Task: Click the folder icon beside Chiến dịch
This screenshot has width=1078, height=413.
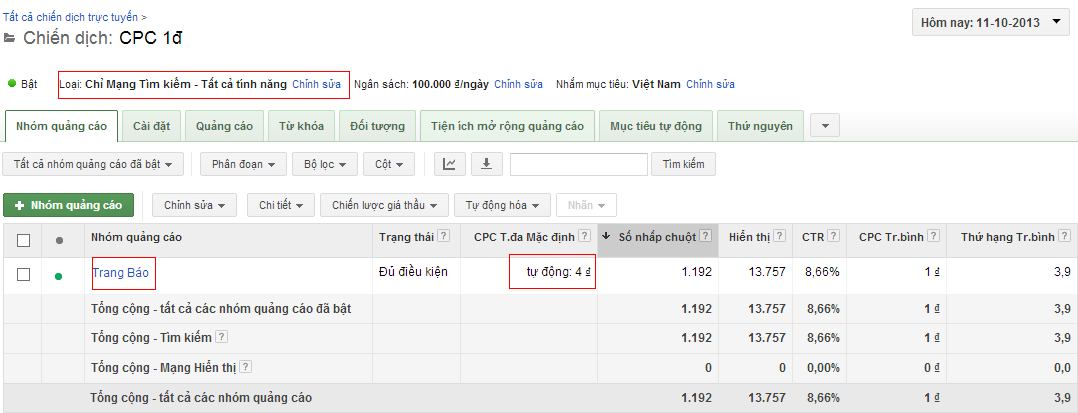Action: (x=9, y=38)
